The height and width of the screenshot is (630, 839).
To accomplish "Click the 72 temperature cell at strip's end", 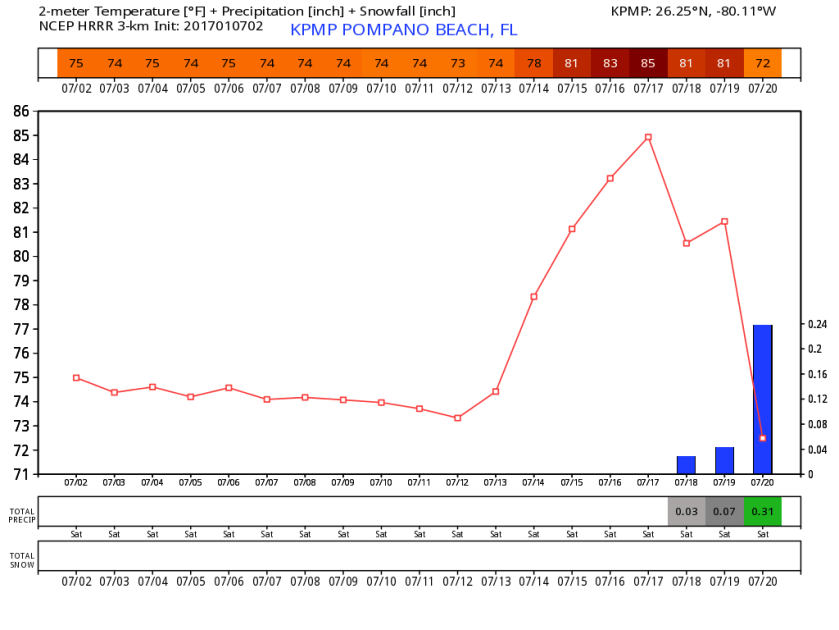I will coord(762,63).
